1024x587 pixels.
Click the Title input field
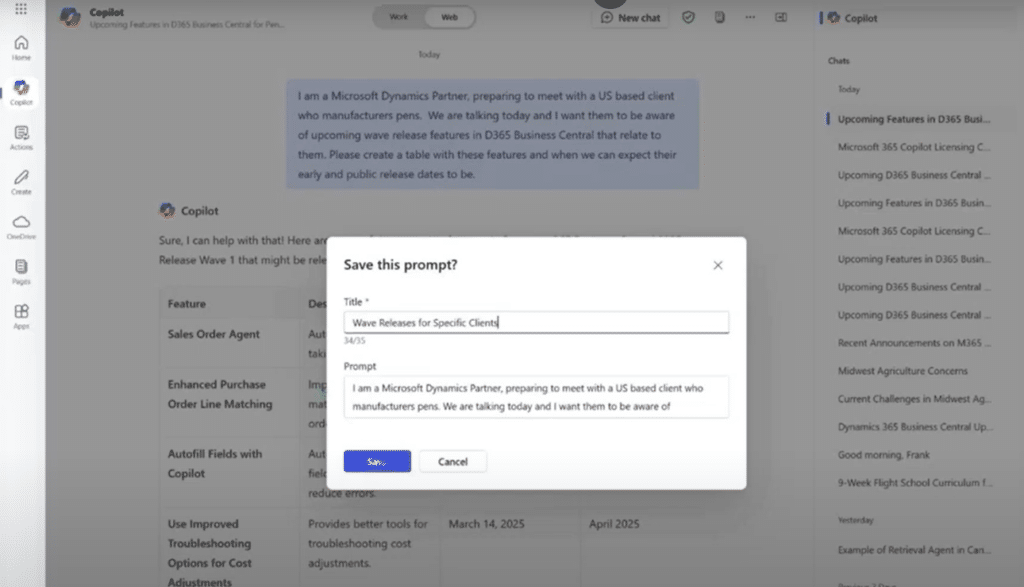click(x=536, y=322)
